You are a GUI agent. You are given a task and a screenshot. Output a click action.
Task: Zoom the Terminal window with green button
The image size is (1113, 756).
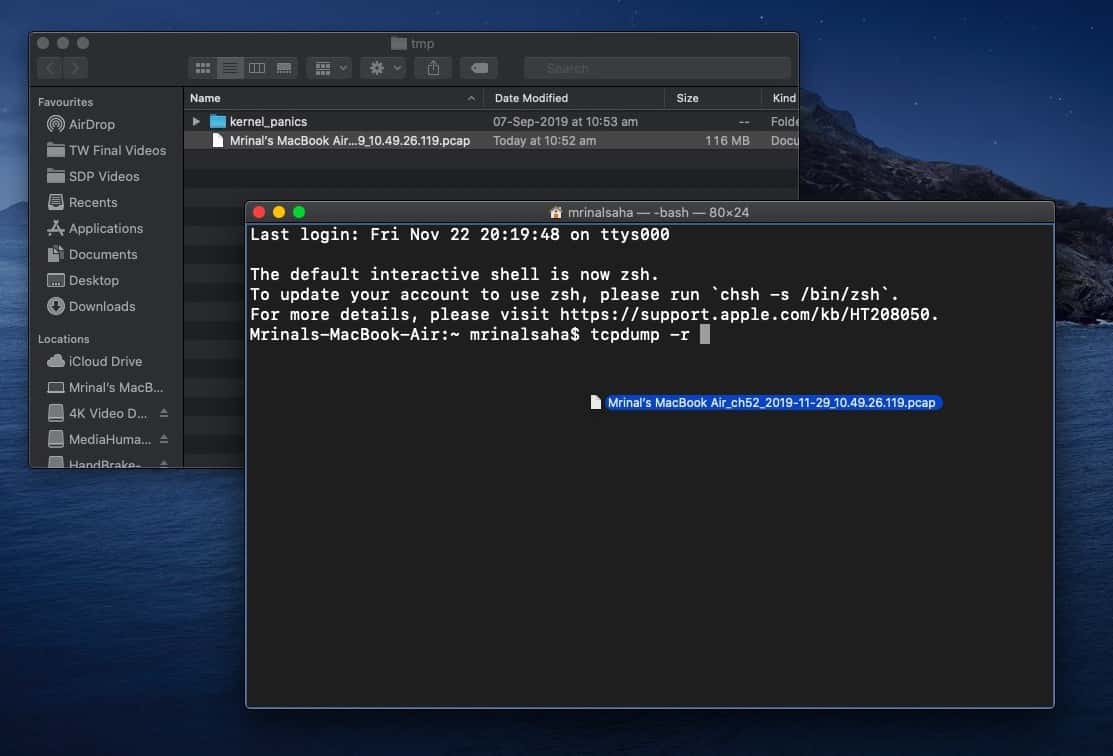click(x=299, y=212)
